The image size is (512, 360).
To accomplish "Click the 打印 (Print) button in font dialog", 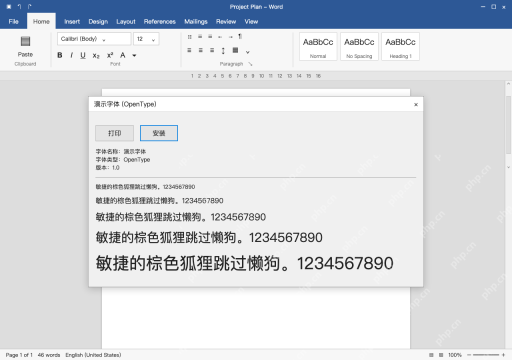I will (114, 133).
